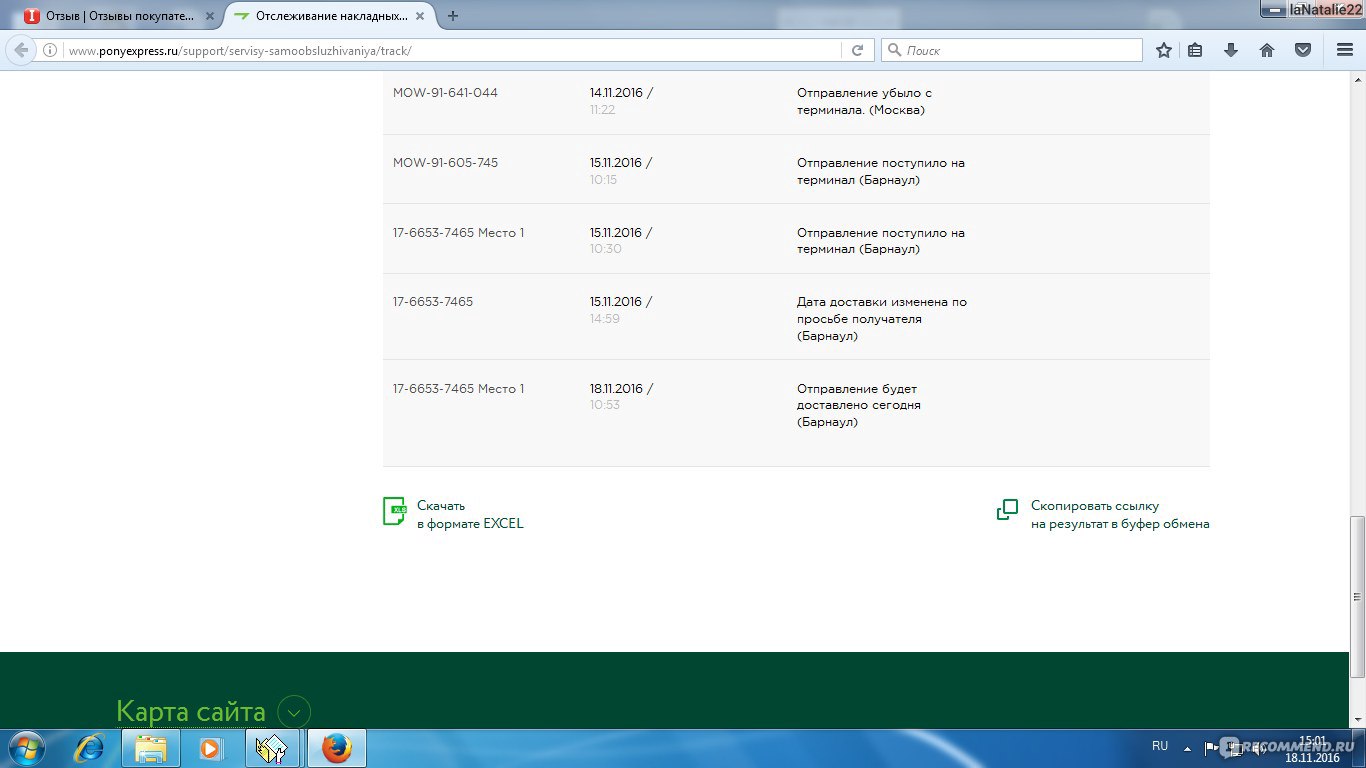
Task: Click the scrollbar down arrow
Action: 1357,720
